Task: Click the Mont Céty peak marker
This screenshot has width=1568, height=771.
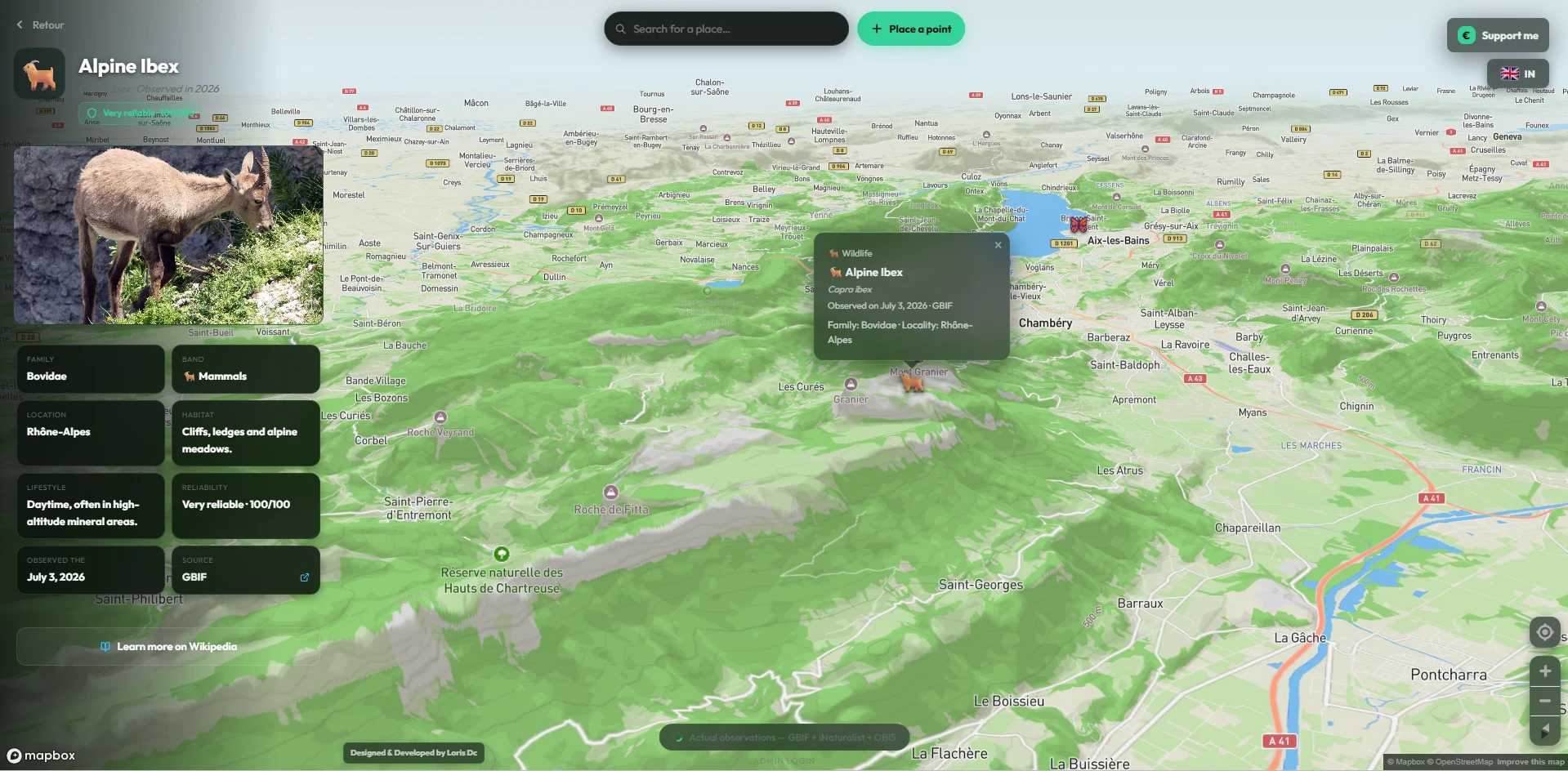Action: 1541,306
